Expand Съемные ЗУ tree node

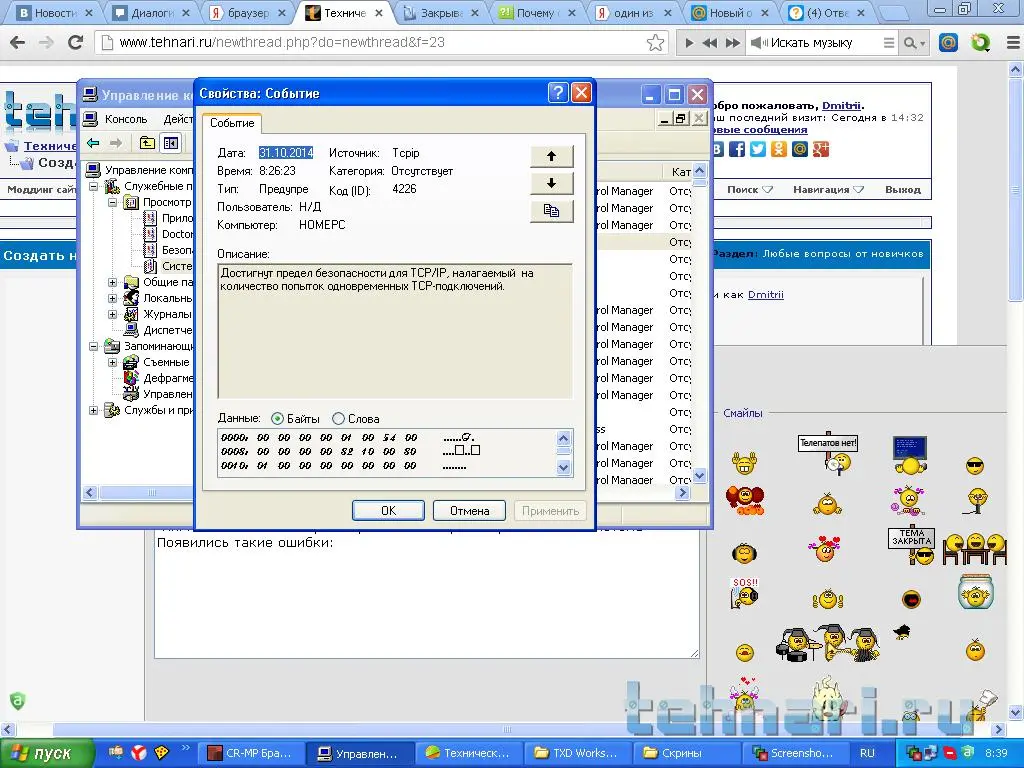pos(112,362)
